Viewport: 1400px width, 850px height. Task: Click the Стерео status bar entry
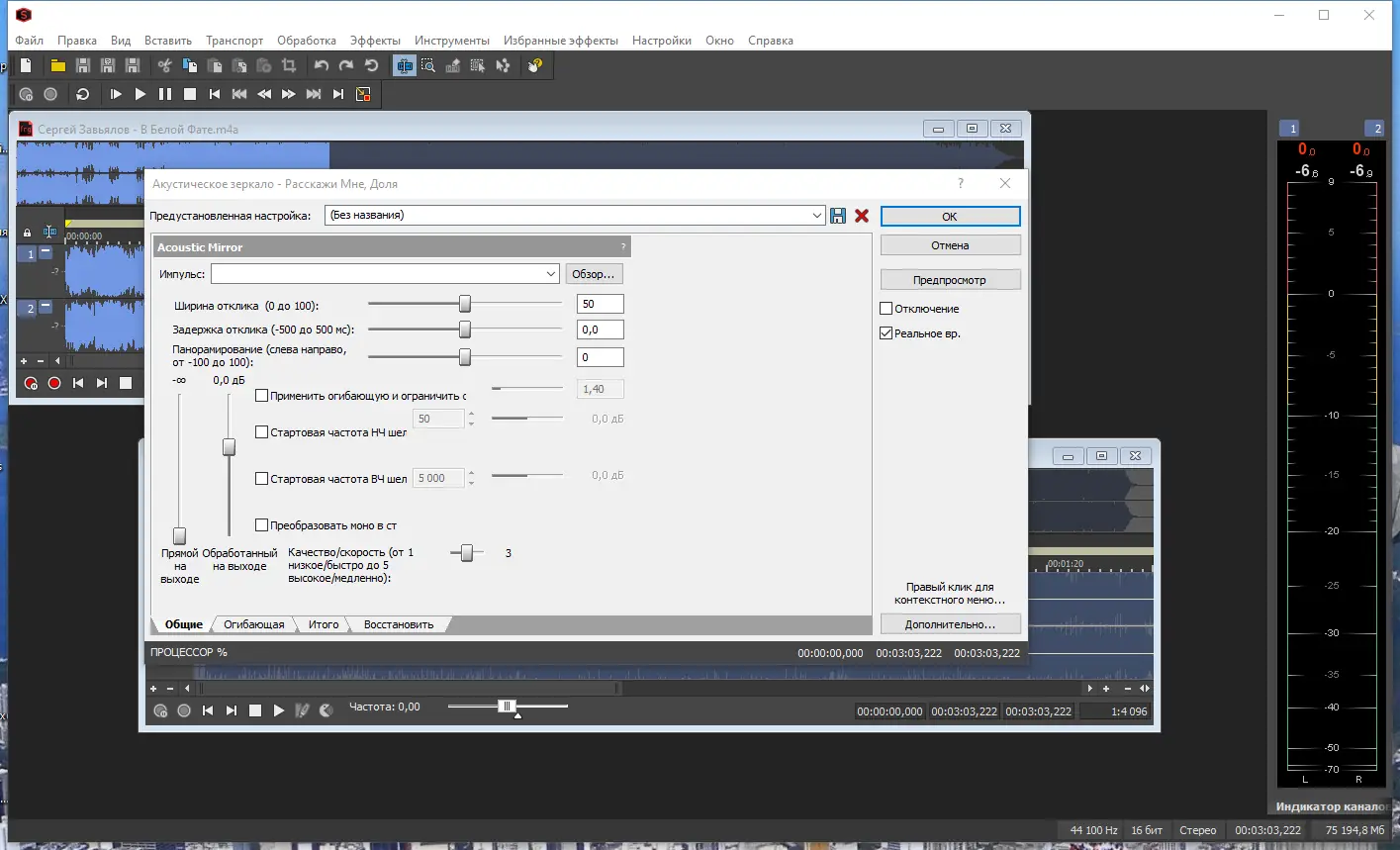coord(1198,830)
